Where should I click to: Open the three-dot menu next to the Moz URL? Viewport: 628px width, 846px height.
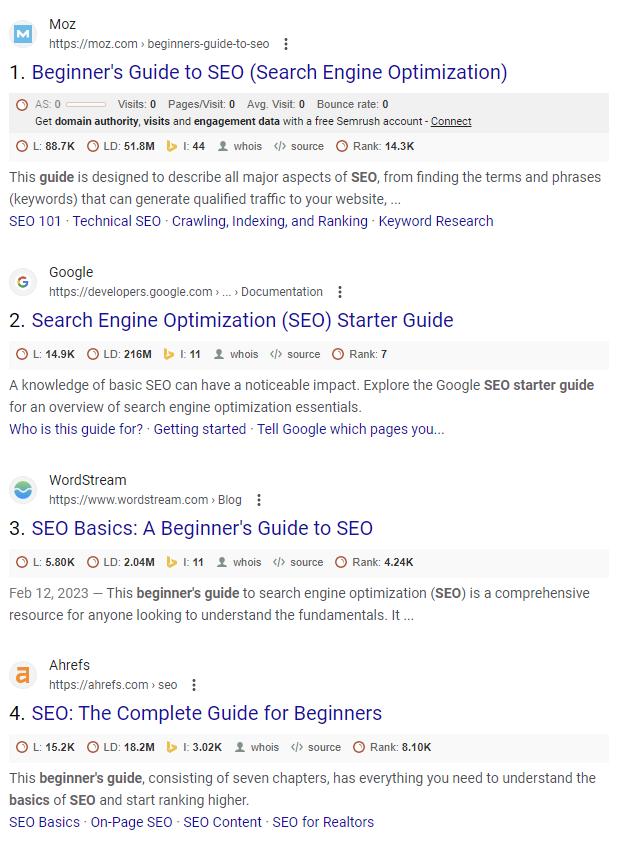coord(286,44)
